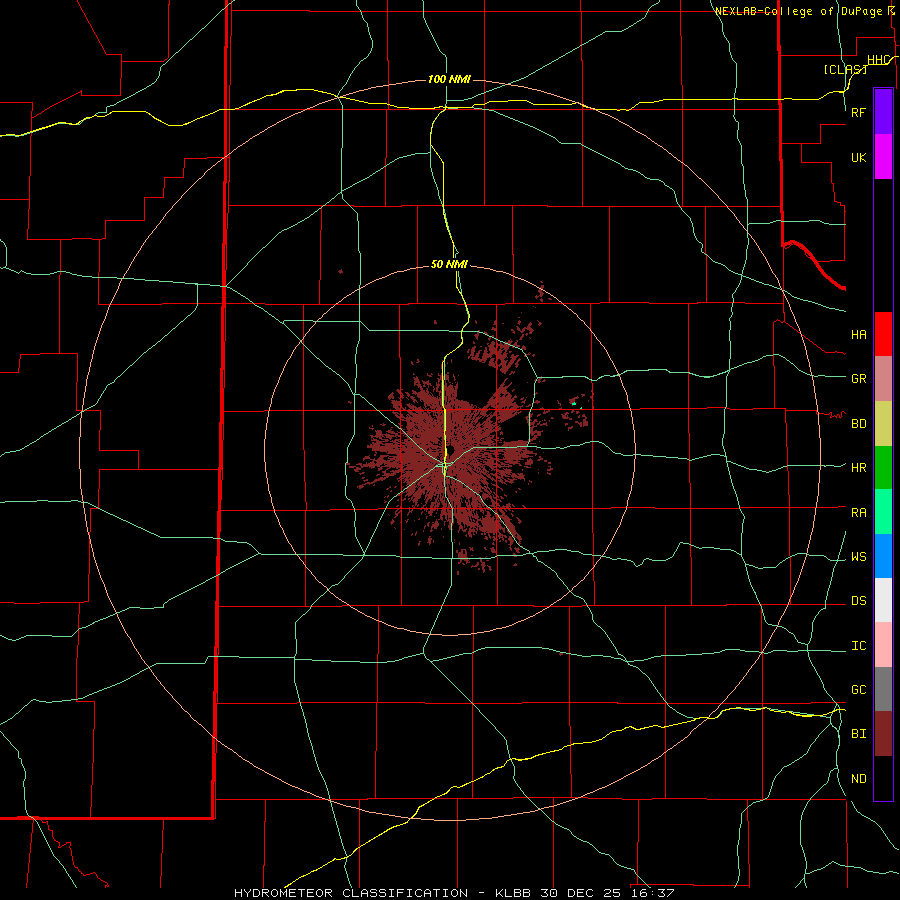Click the RA legend label
Viewport: 900px width, 900px height.
point(859,513)
